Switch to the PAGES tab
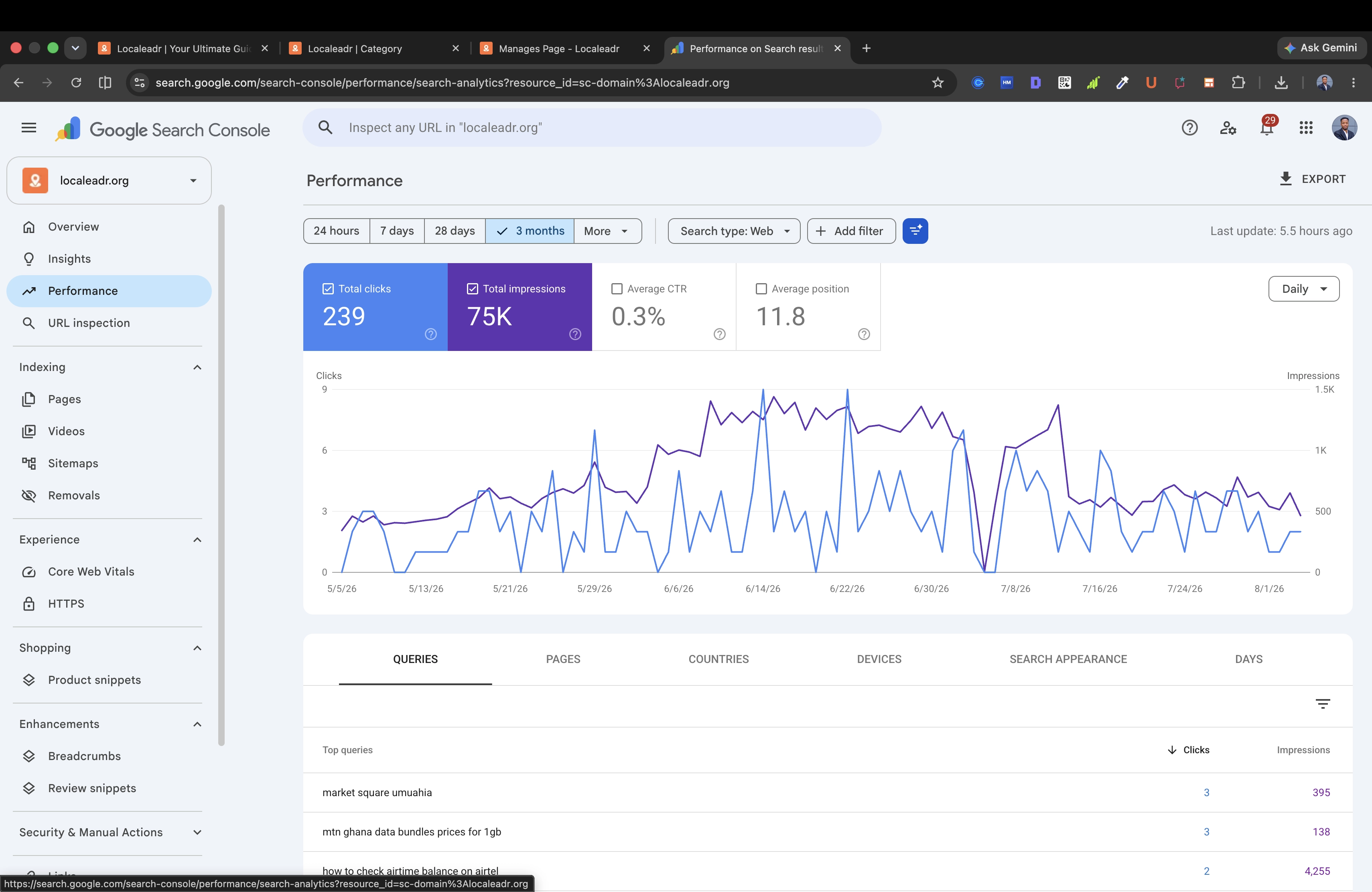 click(x=562, y=659)
